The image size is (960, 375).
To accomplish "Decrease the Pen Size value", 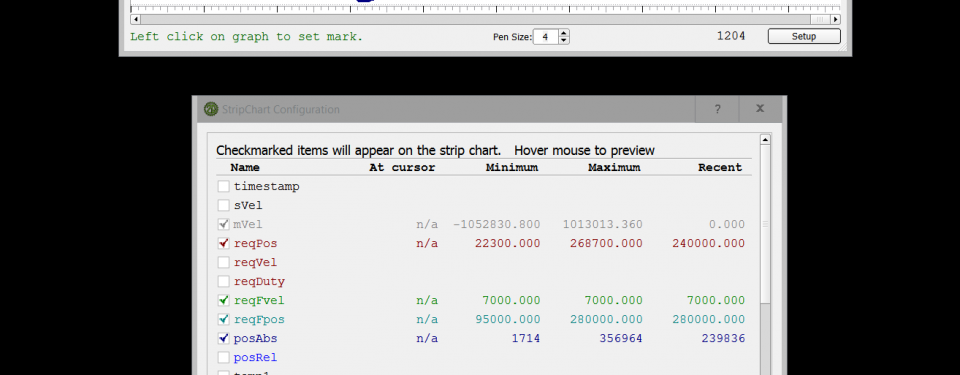I will [x=564, y=40].
